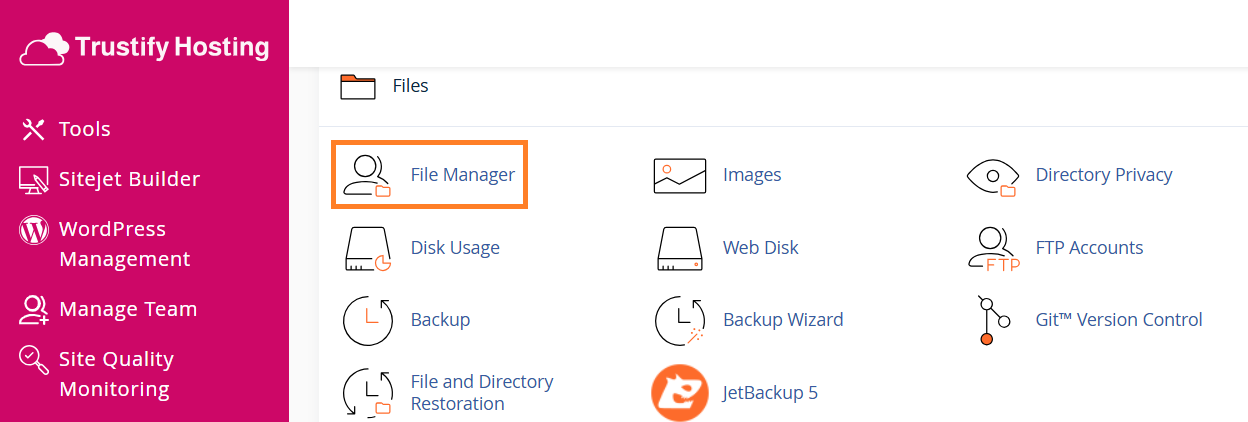This screenshot has width=1248, height=422.
Task: Open the File and Directory Restoration link
Action: [482, 393]
